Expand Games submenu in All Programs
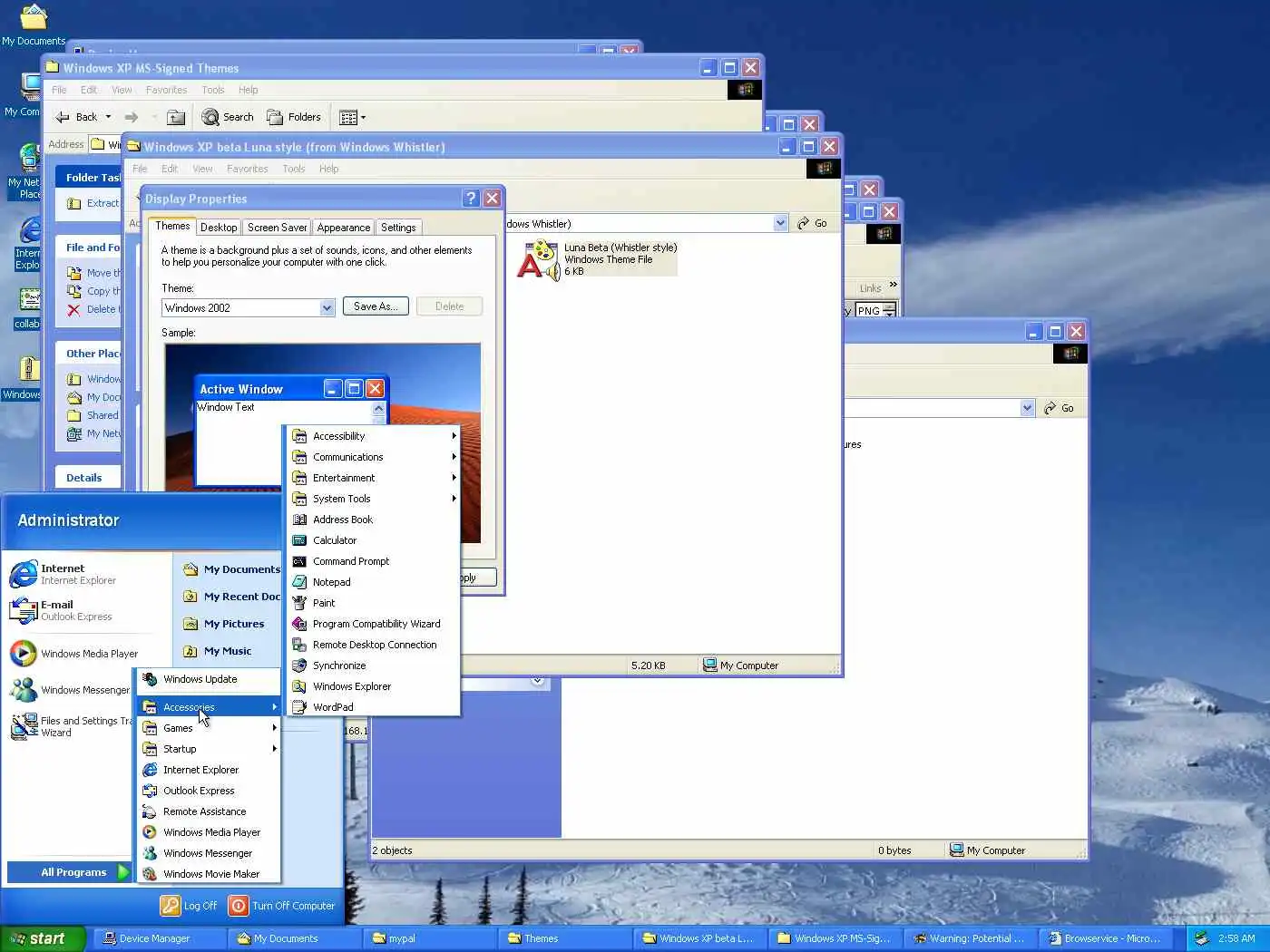Screen dimensions: 1270x952 209,728
